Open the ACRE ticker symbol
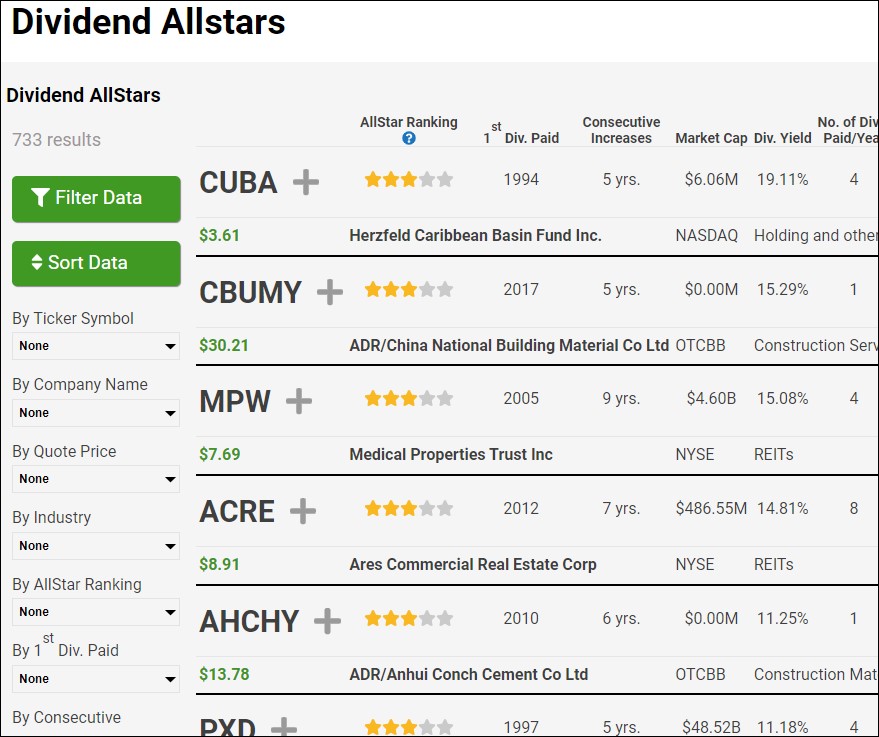The height and width of the screenshot is (737, 879). coord(237,511)
